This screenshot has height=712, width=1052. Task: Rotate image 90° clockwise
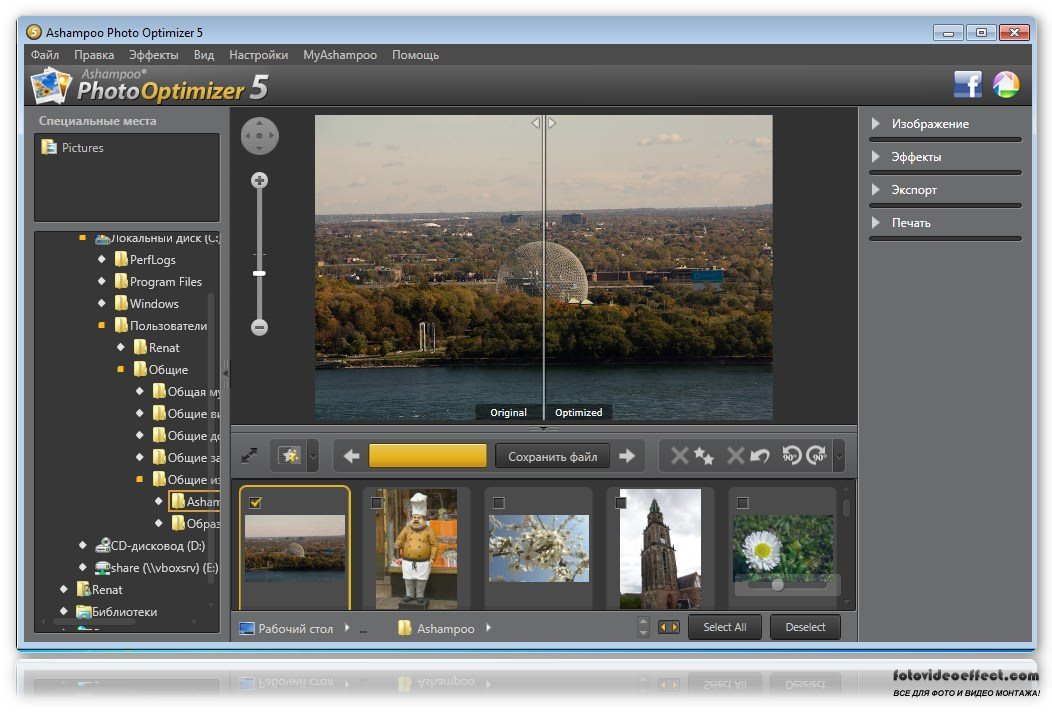(817, 456)
